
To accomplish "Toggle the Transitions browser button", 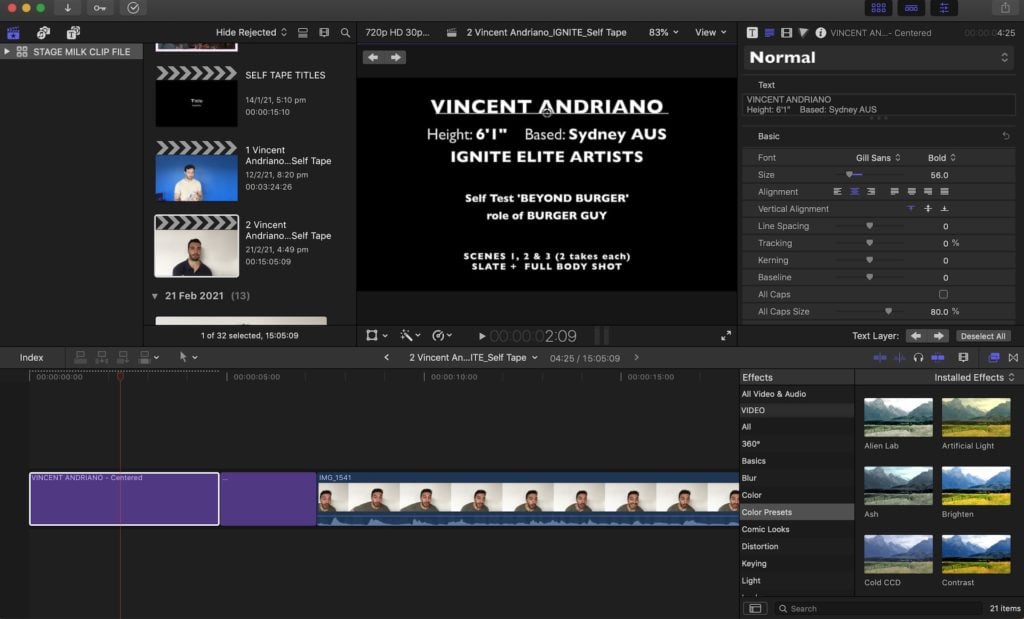I will point(1013,357).
